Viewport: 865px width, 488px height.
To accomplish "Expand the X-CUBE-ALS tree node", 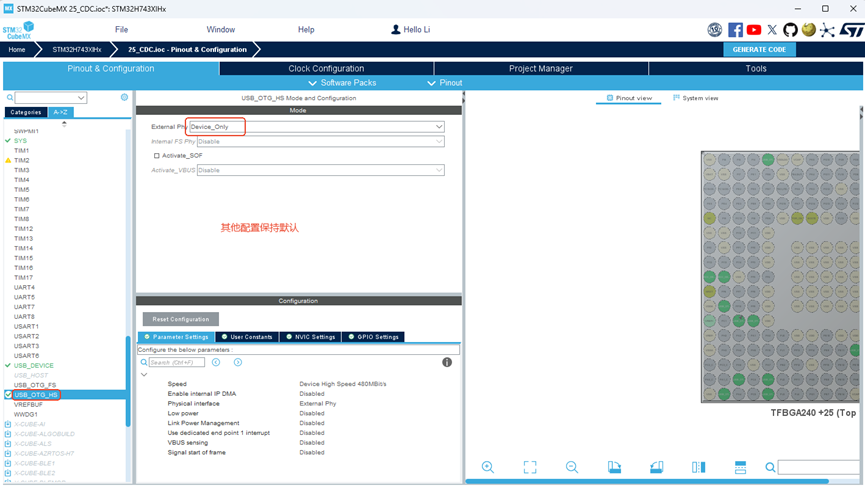I will [8, 444].
